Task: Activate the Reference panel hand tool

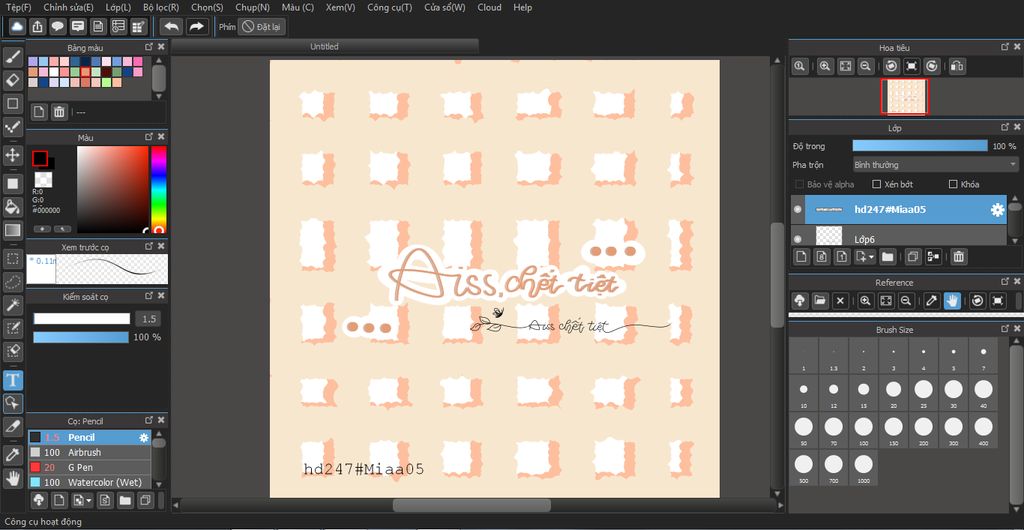Action: 952,301
